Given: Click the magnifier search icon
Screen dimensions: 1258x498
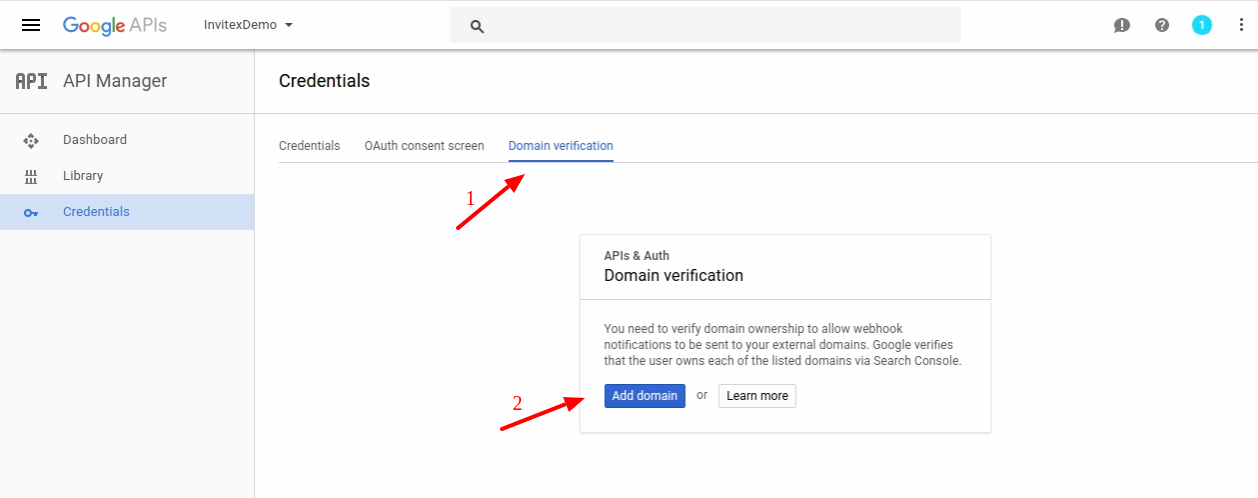Looking at the screenshot, I should coord(477,26).
